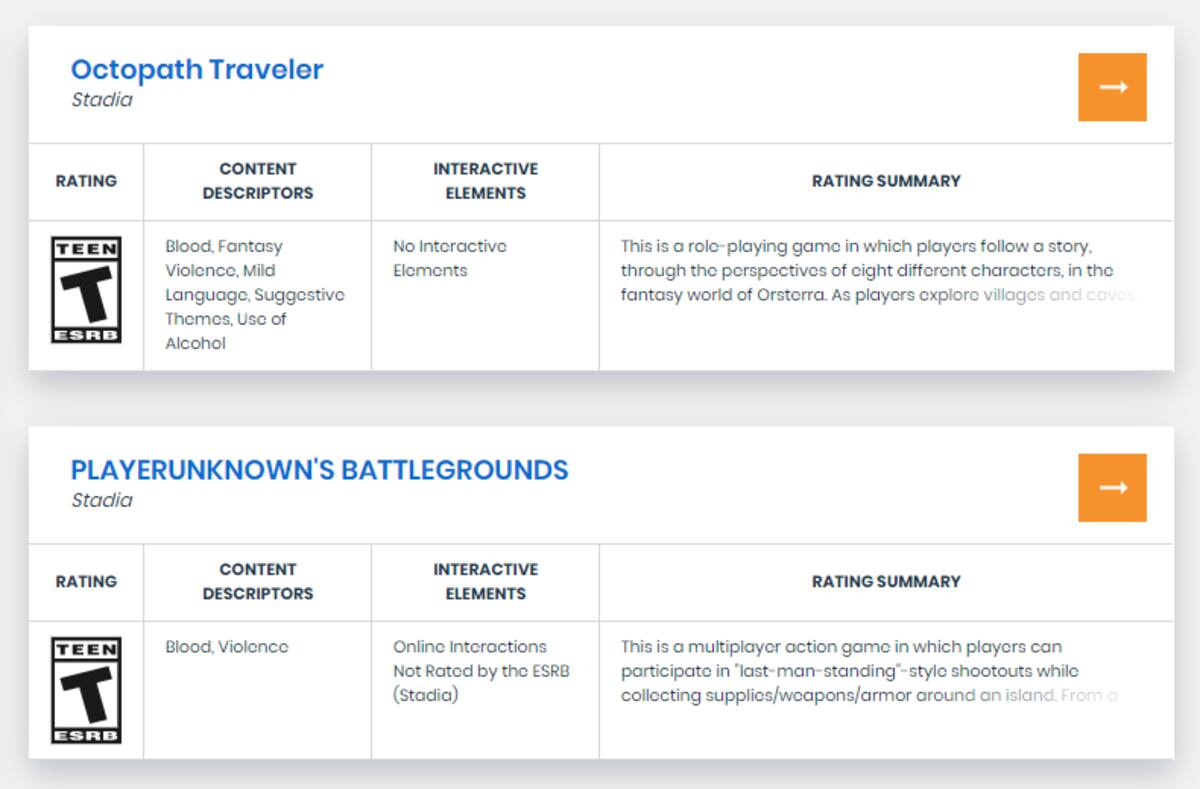Click the Teen ESRB rating icon for PLAYERUNKNOWN'S BATTLEGROUNDS
This screenshot has height=789, width=1200.
tap(86, 690)
